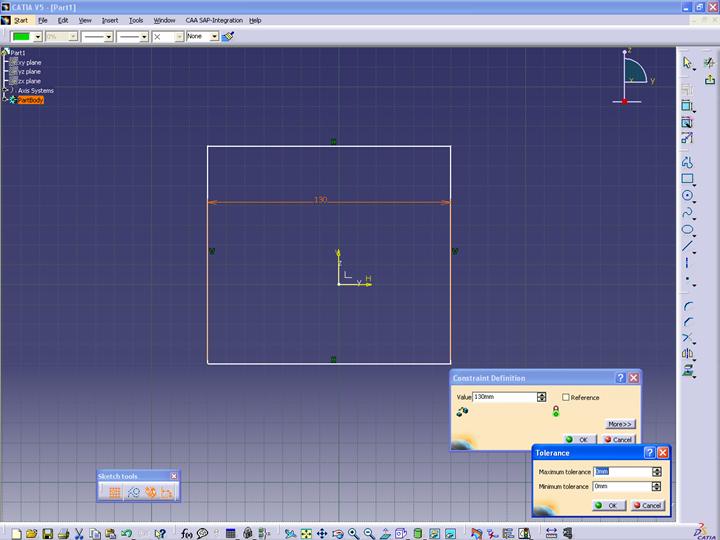Click the What's This help icon
The height and width of the screenshot is (540, 720).
(x=160, y=534)
